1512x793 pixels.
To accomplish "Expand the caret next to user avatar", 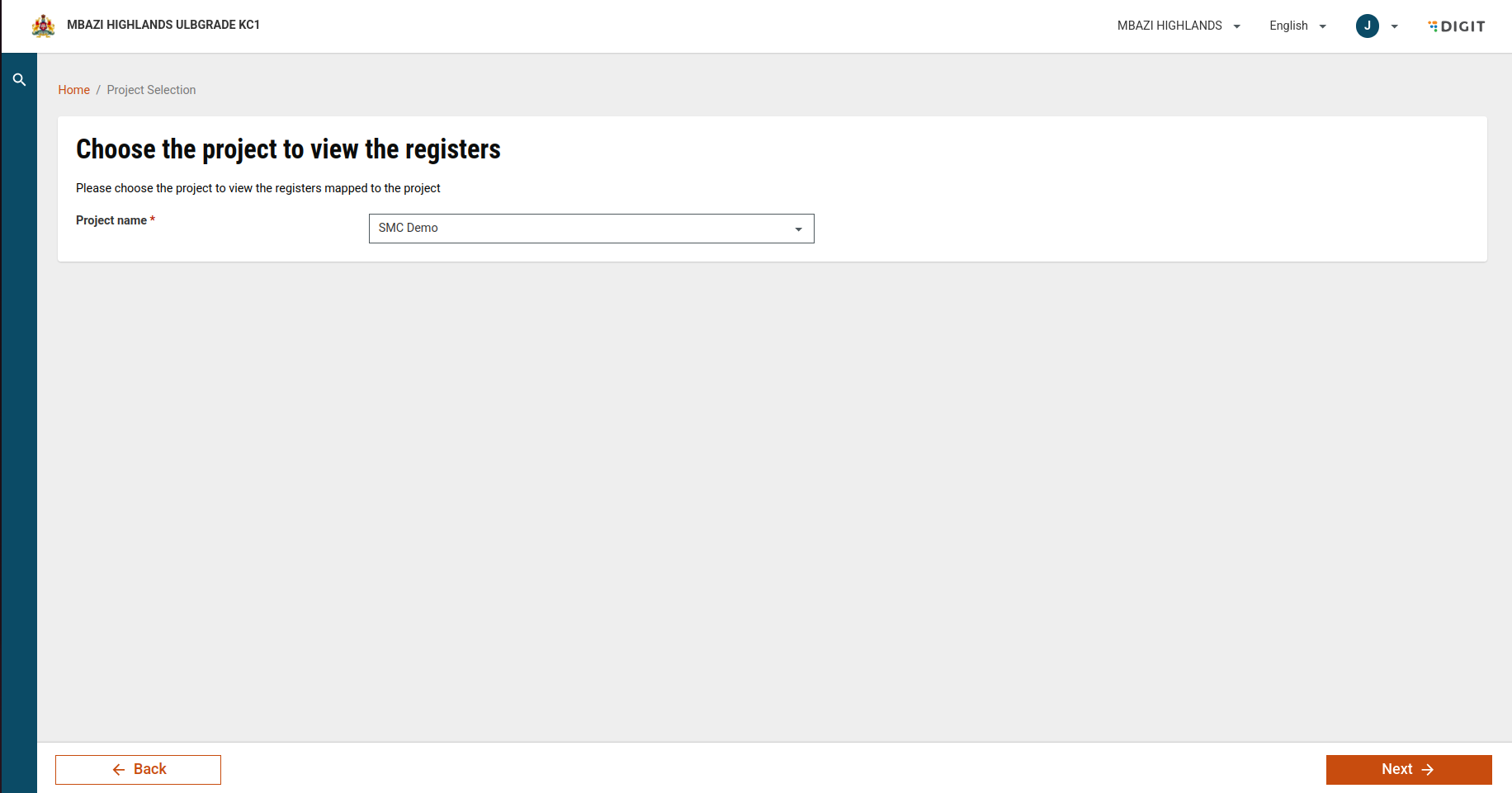I will tap(1394, 26).
